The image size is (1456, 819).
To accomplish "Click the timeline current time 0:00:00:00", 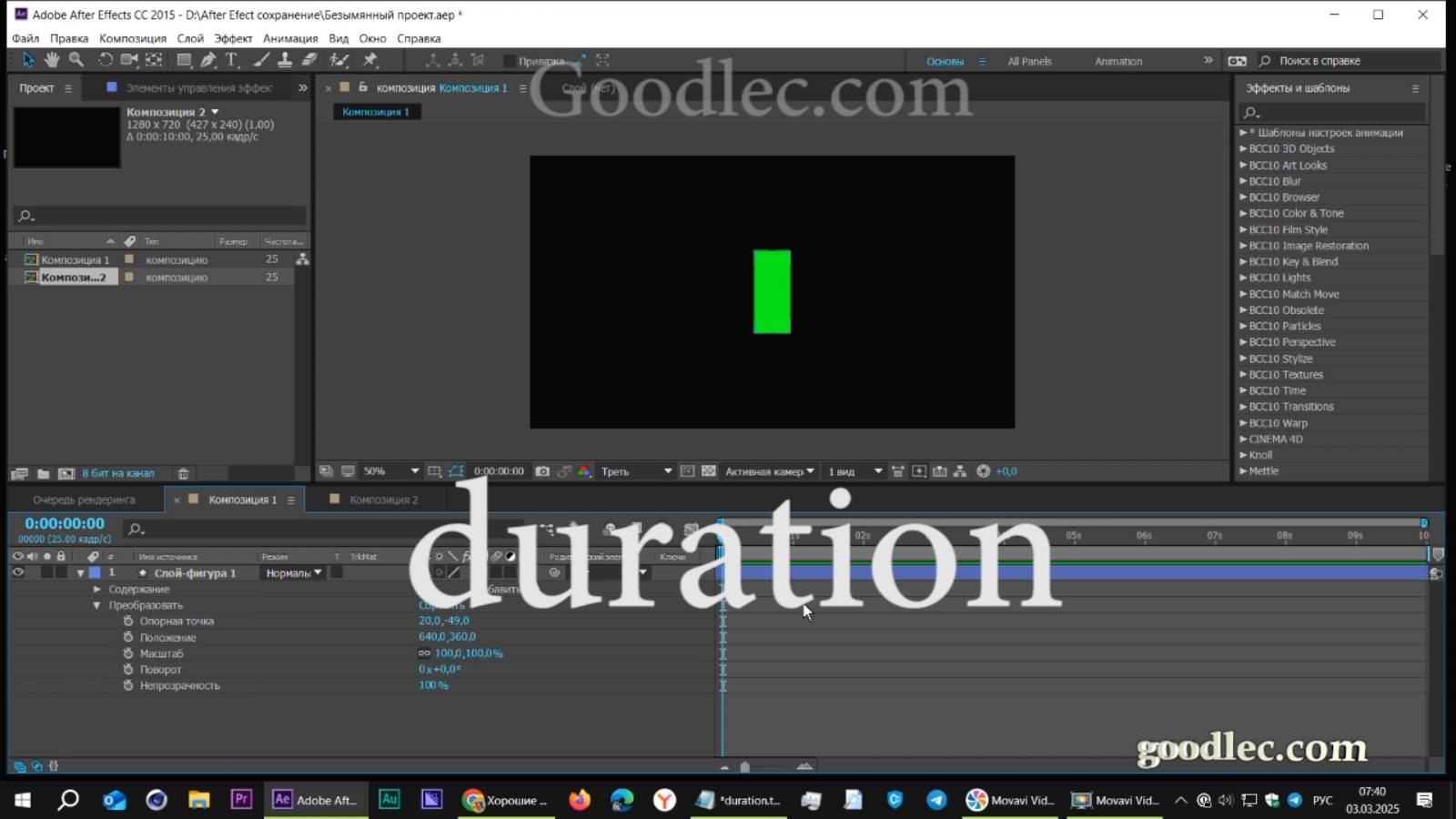I will [x=65, y=523].
